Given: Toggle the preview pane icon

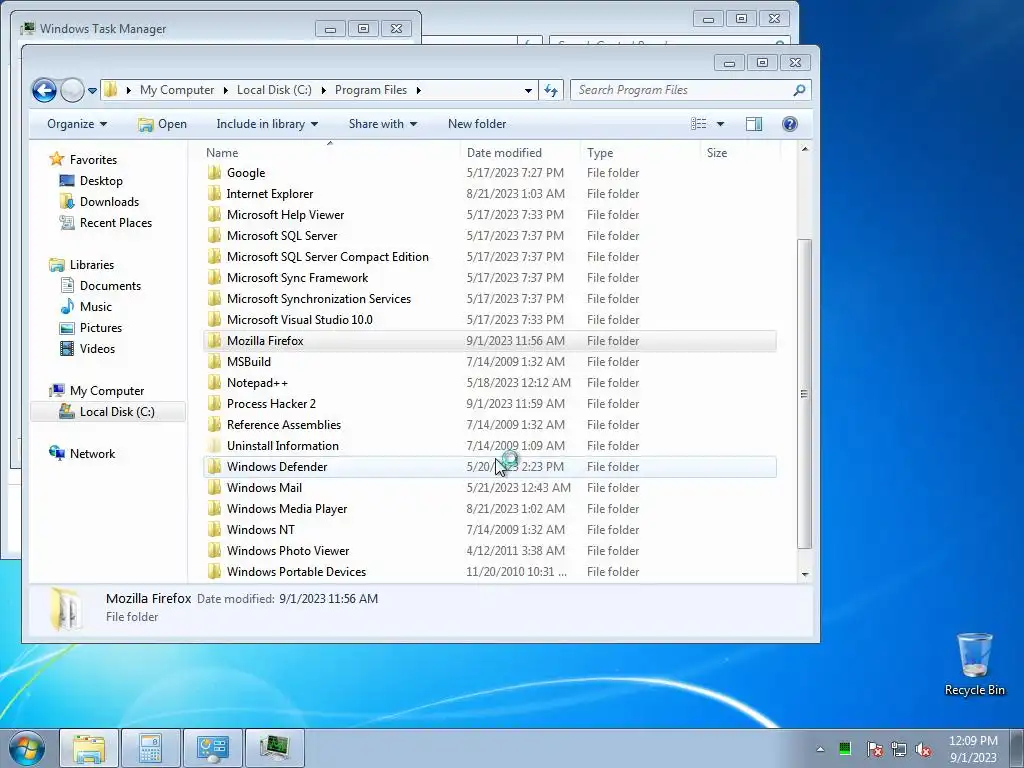Looking at the screenshot, I should [x=754, y=124].
